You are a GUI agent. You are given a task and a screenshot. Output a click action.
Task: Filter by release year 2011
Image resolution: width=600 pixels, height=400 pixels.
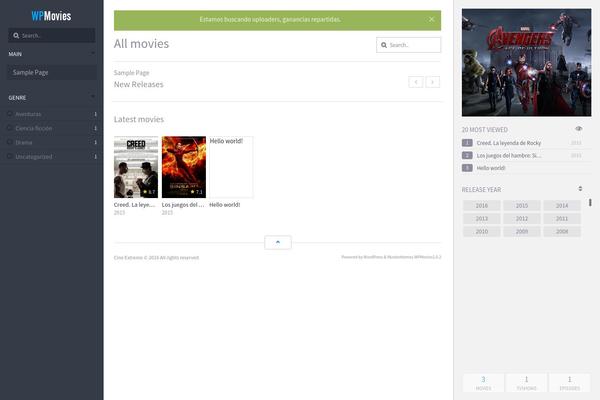562,219
